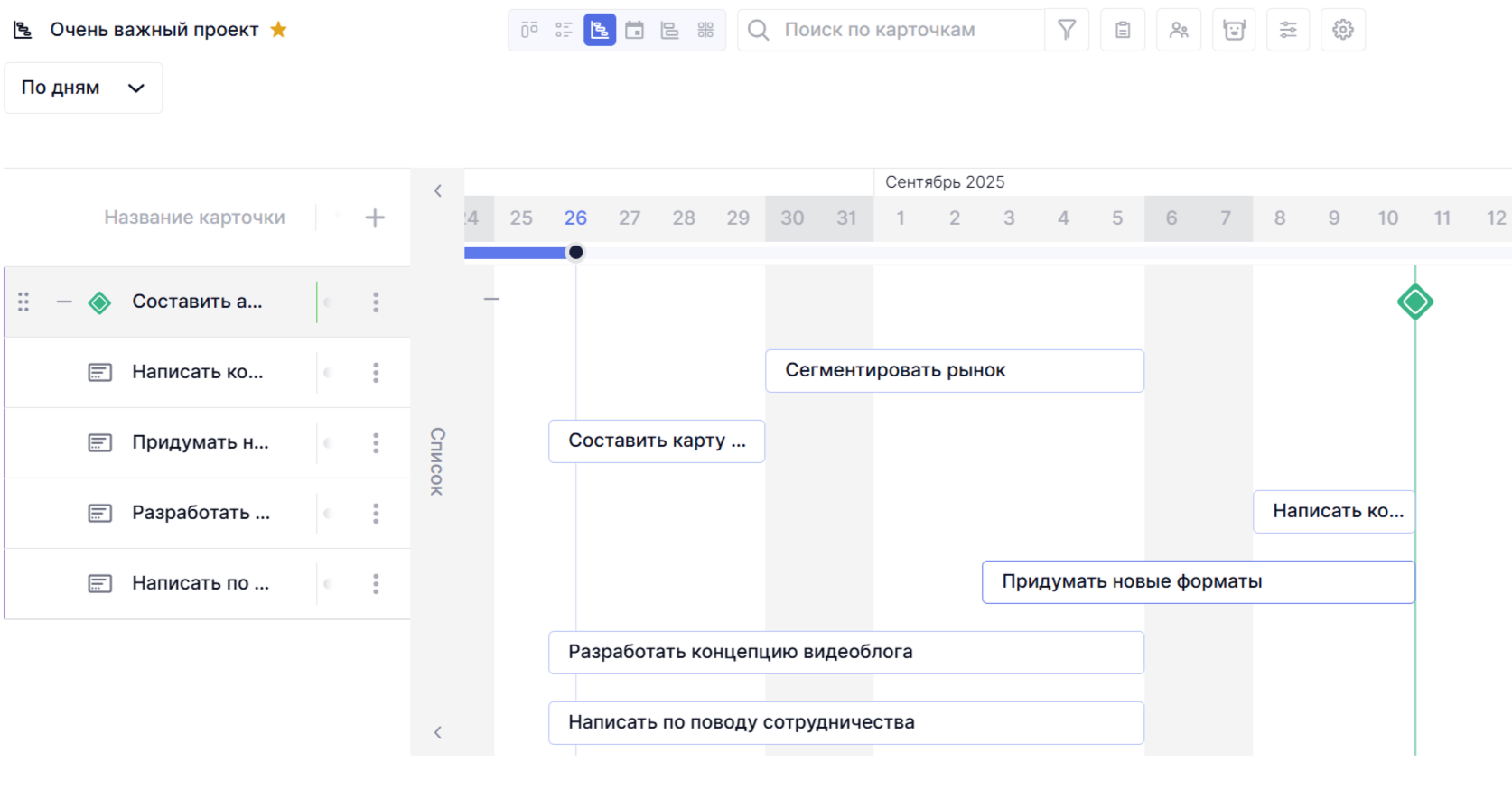Select the "Написать ко..." row title
Viewport: 1512px width, 808px height.
[x=198, y=372]
